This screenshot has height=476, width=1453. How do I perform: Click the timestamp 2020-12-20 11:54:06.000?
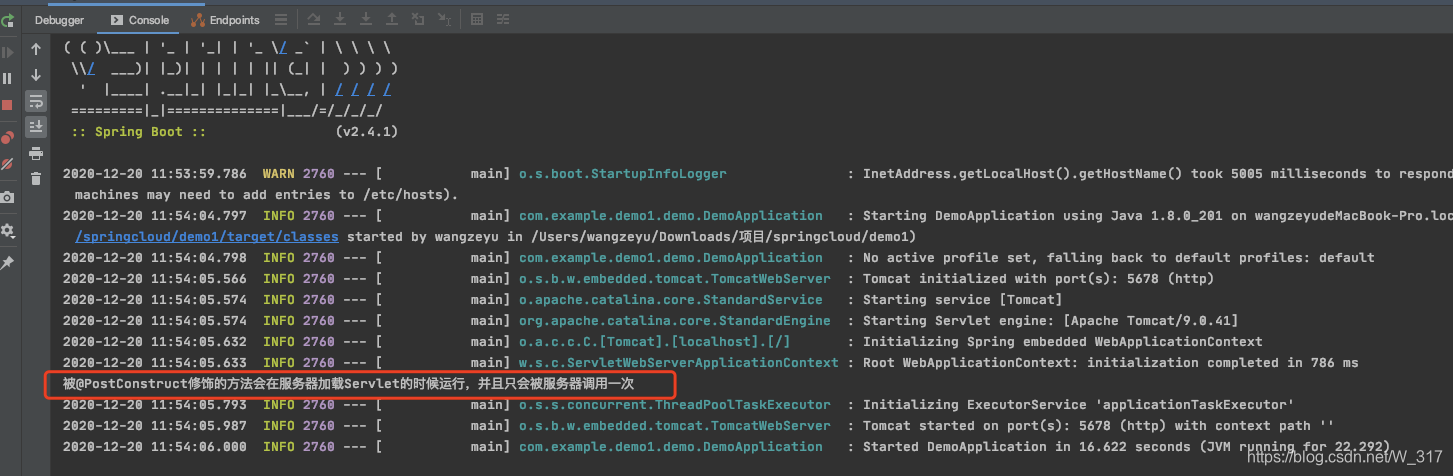pyautogui.click(x=154, y=447)
